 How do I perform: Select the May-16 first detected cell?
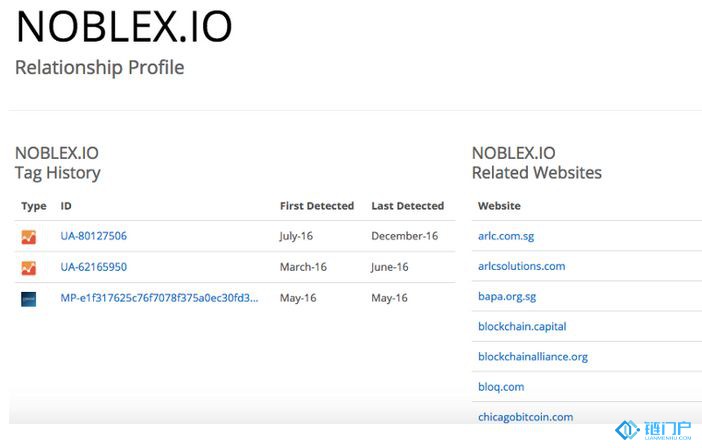coord(298,298)
